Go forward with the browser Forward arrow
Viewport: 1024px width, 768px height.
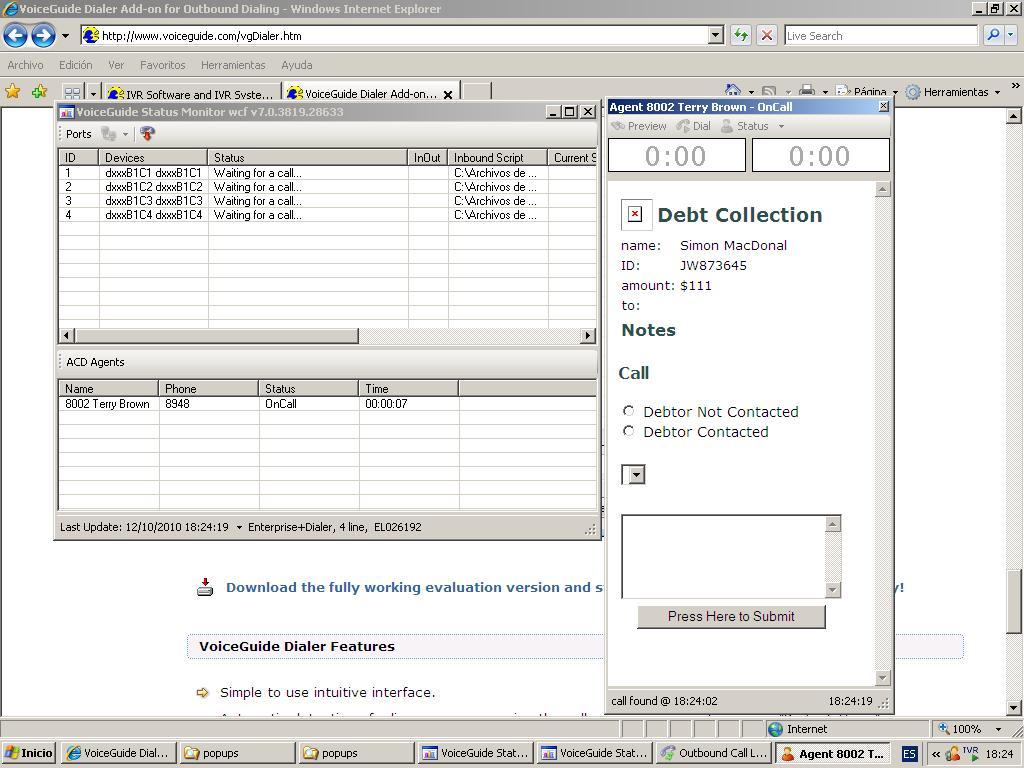click(43, 35)
